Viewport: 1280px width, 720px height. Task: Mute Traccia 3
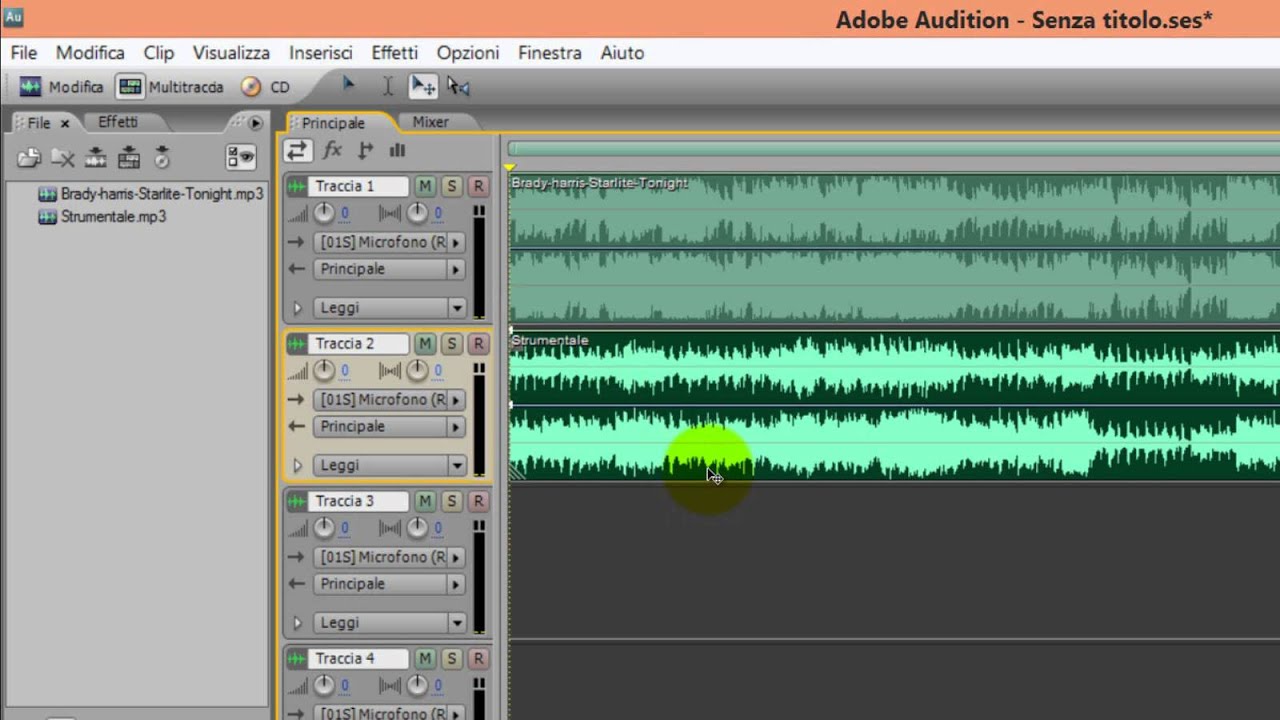click(425, 501)
